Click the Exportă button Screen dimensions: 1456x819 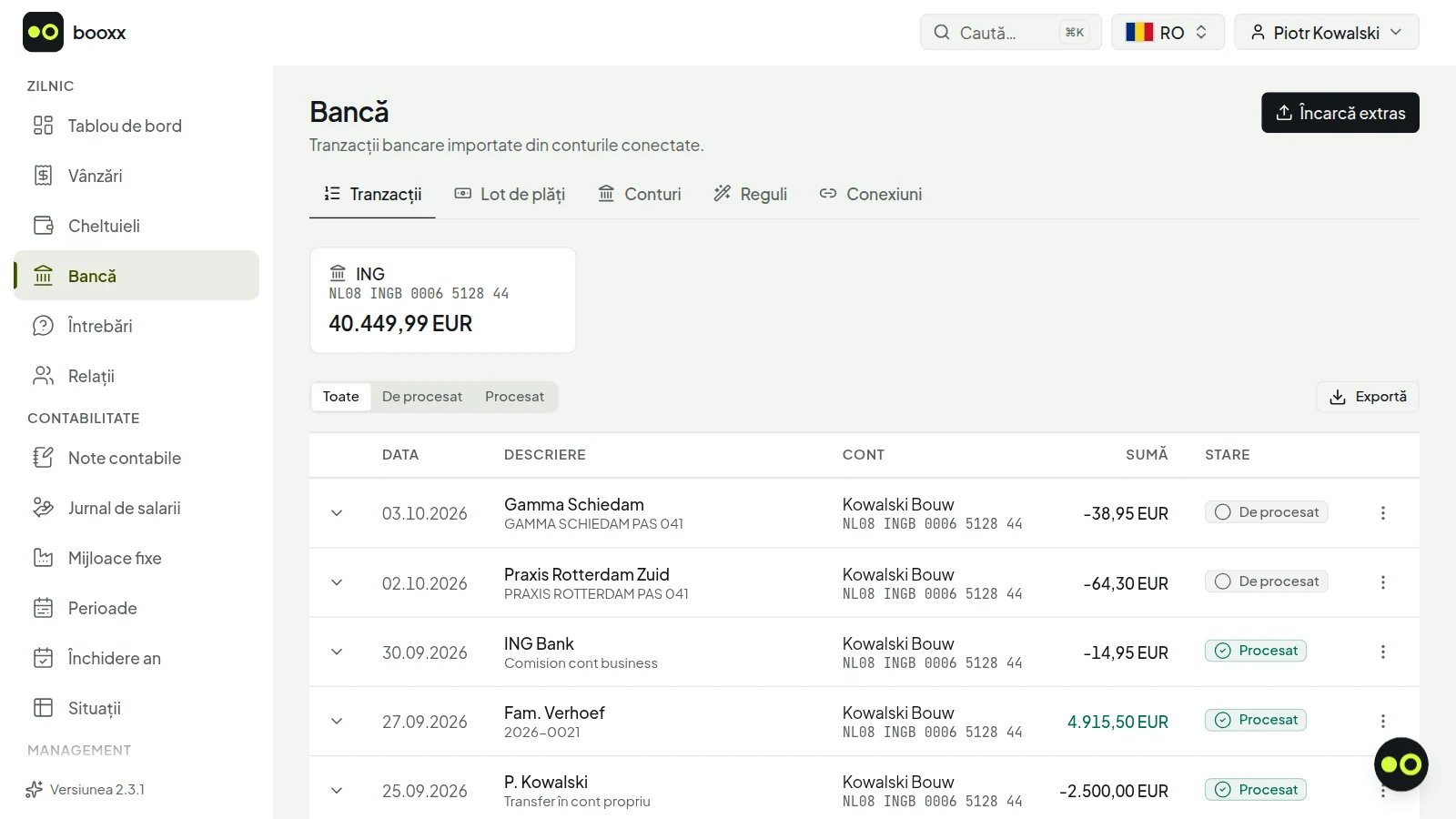(1368, 397)
